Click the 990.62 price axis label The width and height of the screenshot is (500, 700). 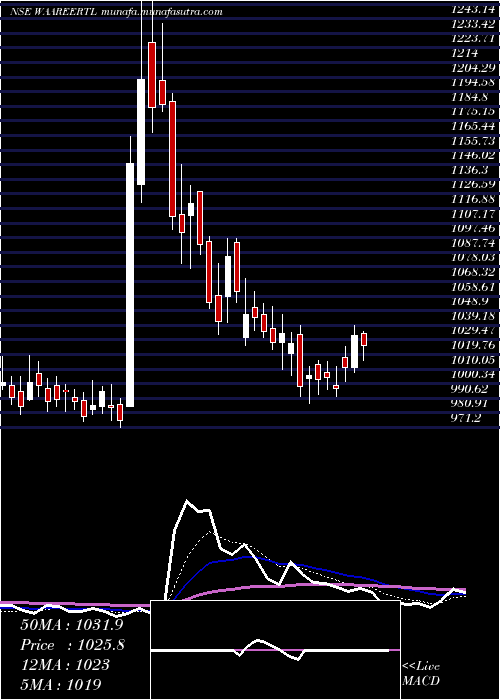pyautogui.click(x=470, y=389)
